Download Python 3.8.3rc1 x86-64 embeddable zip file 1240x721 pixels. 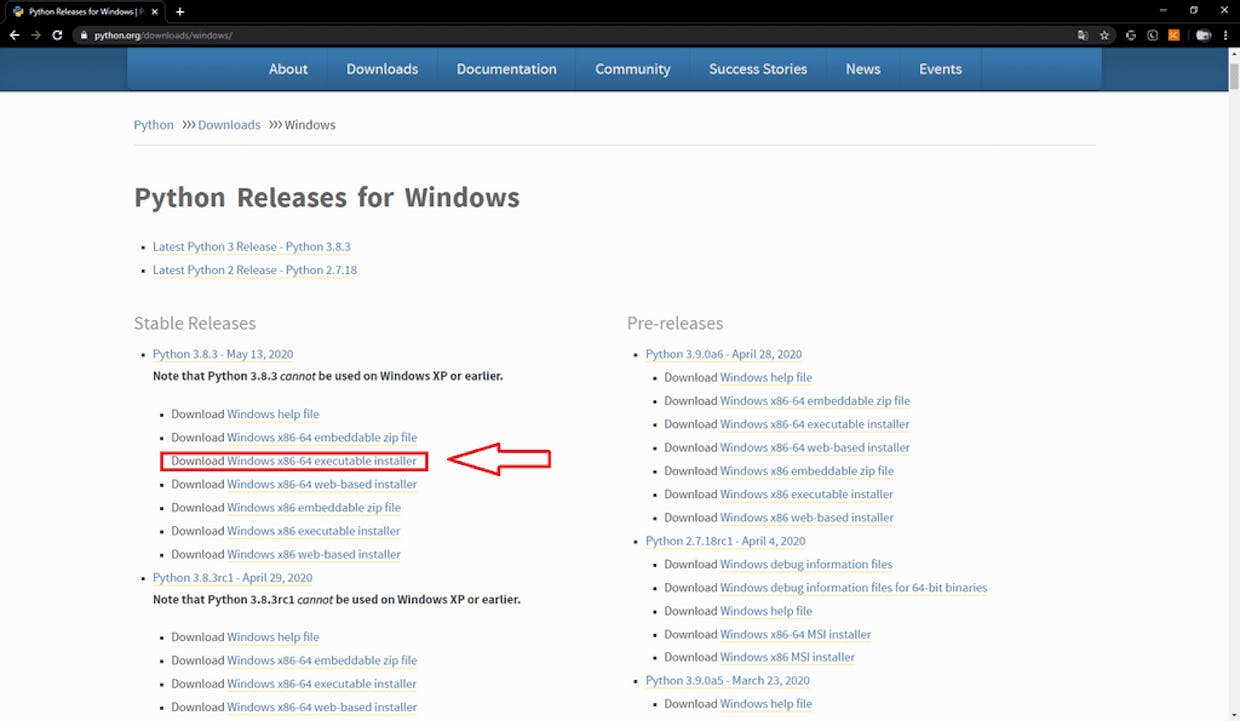[x=322, y=660]
